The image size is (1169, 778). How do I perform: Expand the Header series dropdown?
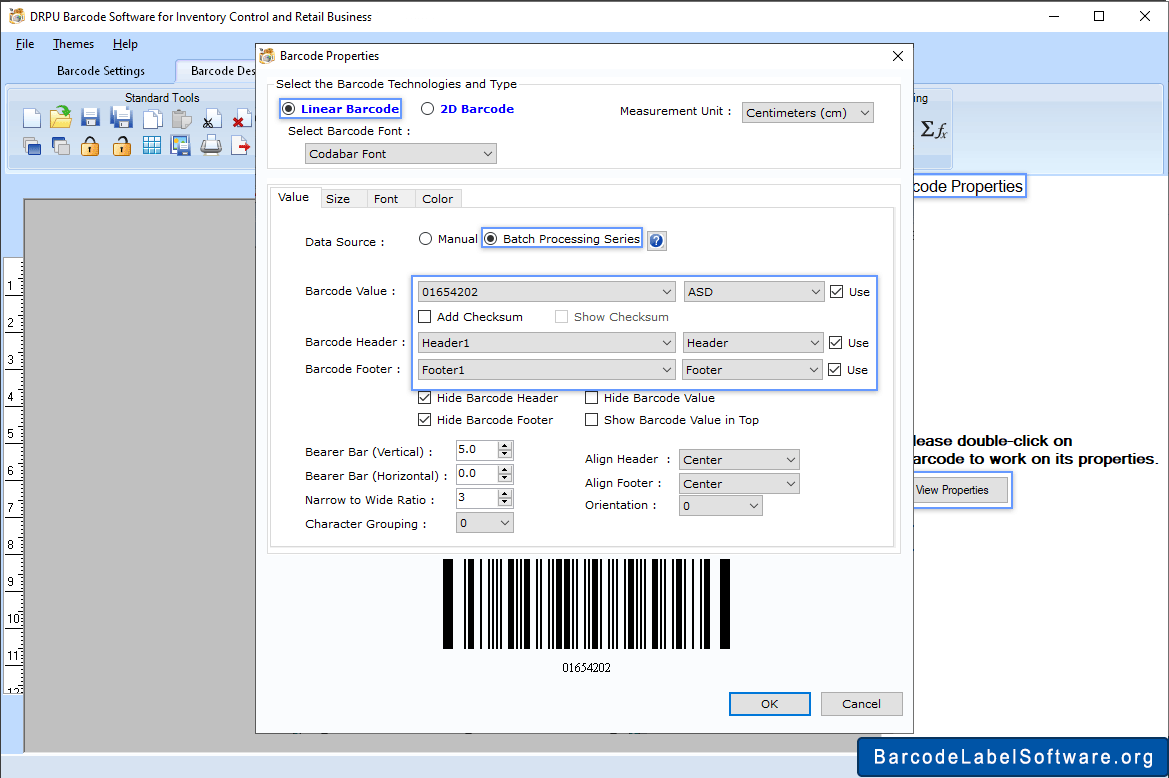pyautogui.click(x=753, y=343)
